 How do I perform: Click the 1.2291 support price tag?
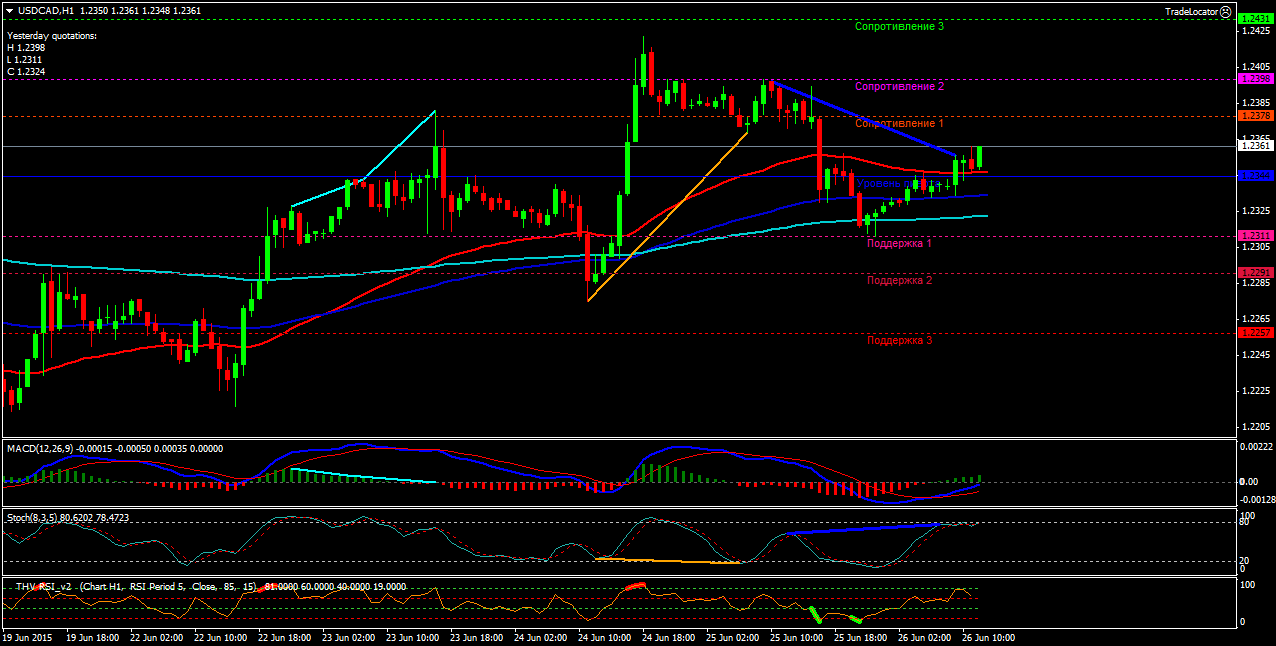[1255, 272]
